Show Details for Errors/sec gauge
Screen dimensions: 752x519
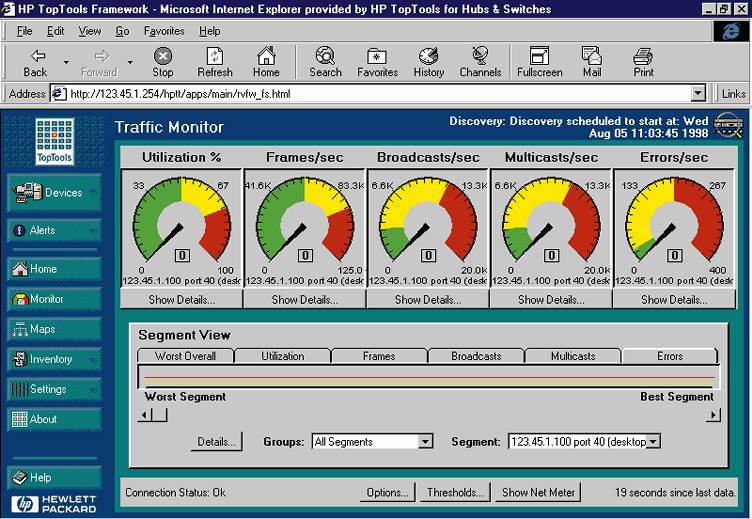[674, 300]
